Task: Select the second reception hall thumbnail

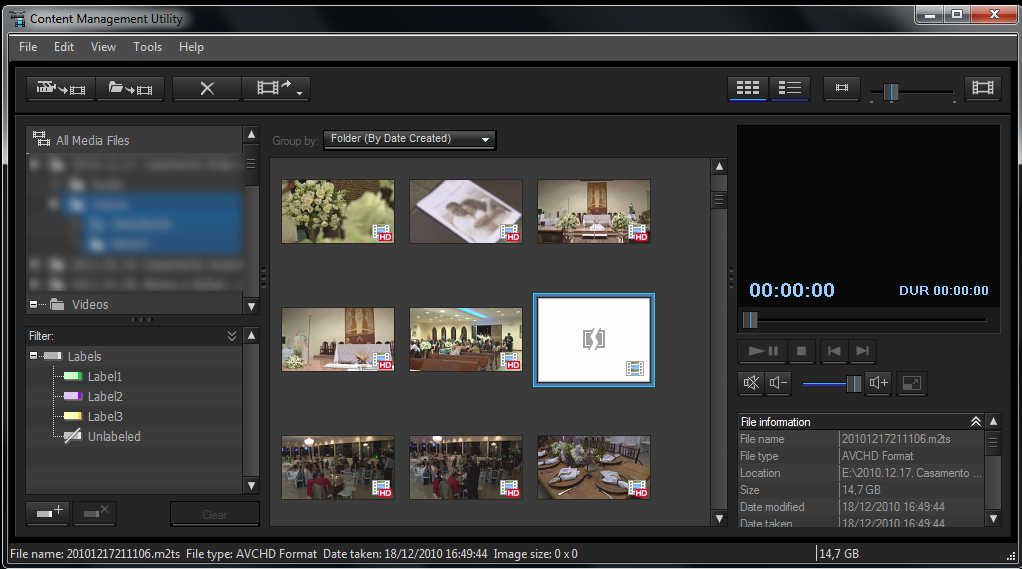Action: click(x=465, y=467)
